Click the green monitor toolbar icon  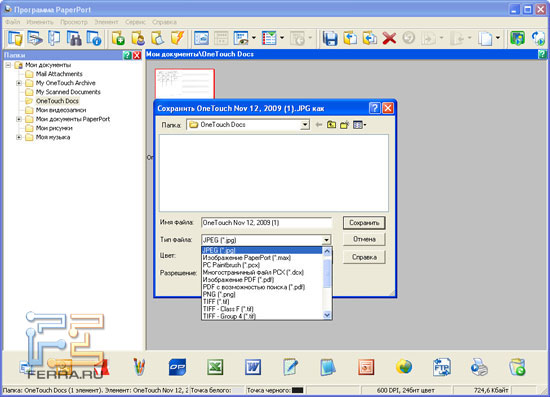(x=517, y=38)
